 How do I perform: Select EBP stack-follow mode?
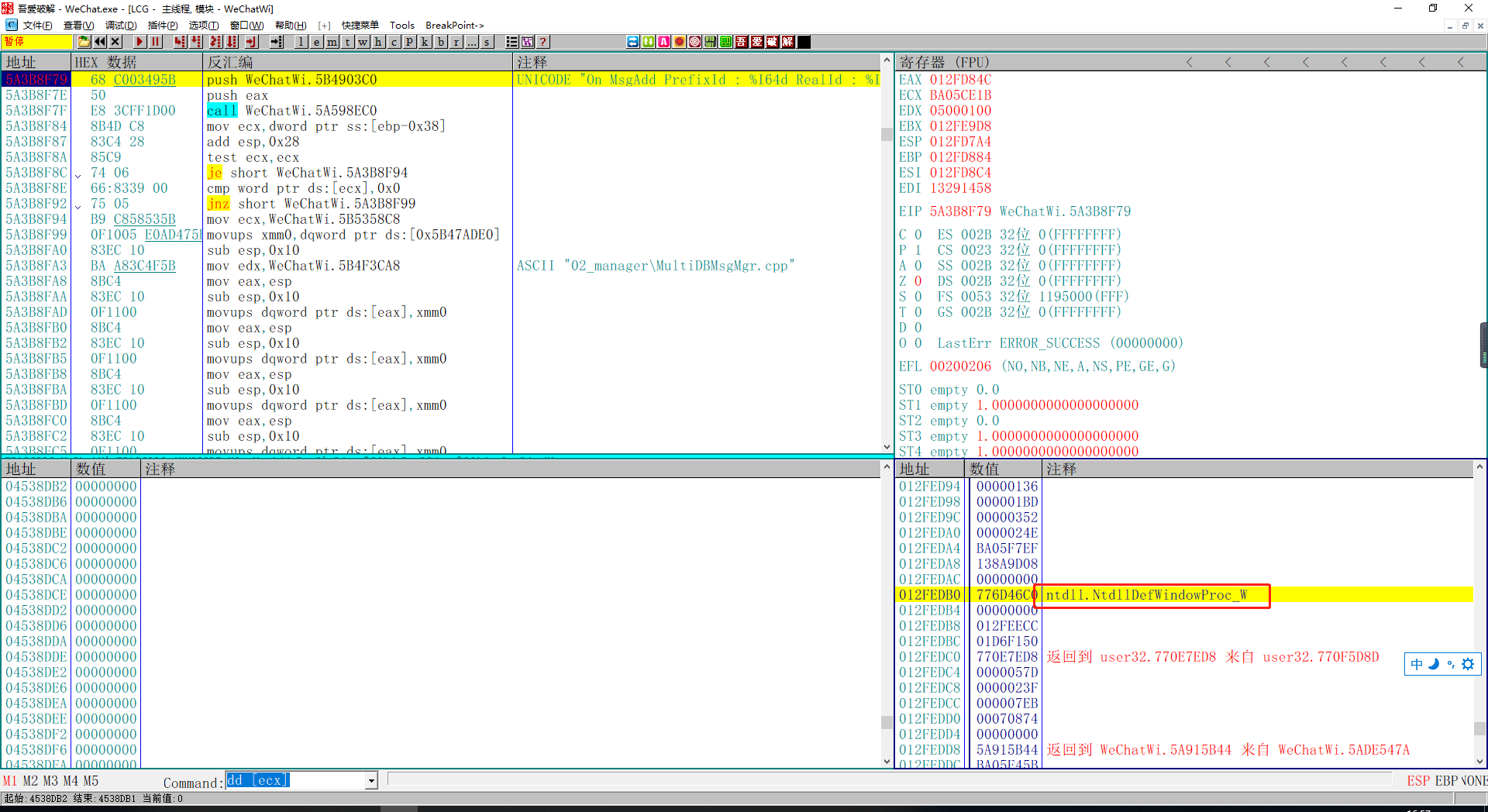(1446, 781)
